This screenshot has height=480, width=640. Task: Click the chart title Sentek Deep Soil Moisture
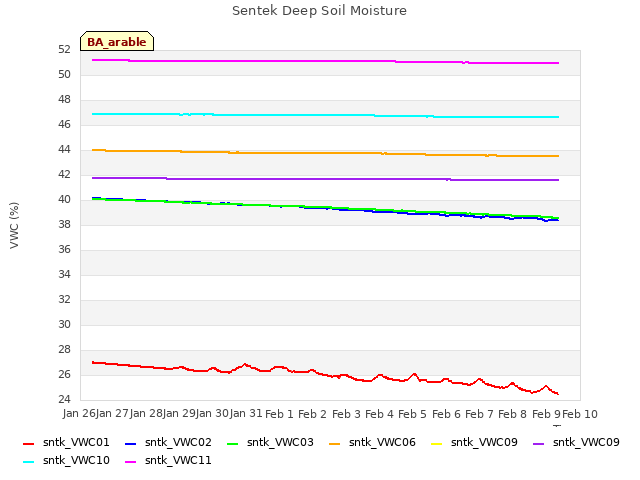point(320,11)
